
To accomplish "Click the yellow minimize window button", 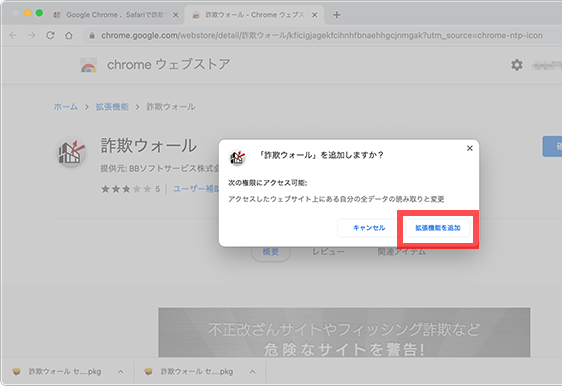I will point(27,13).
